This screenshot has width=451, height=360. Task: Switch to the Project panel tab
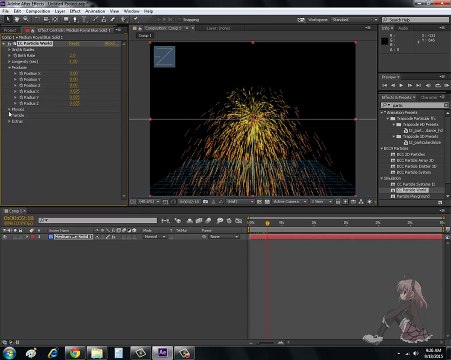click(10, 30)
